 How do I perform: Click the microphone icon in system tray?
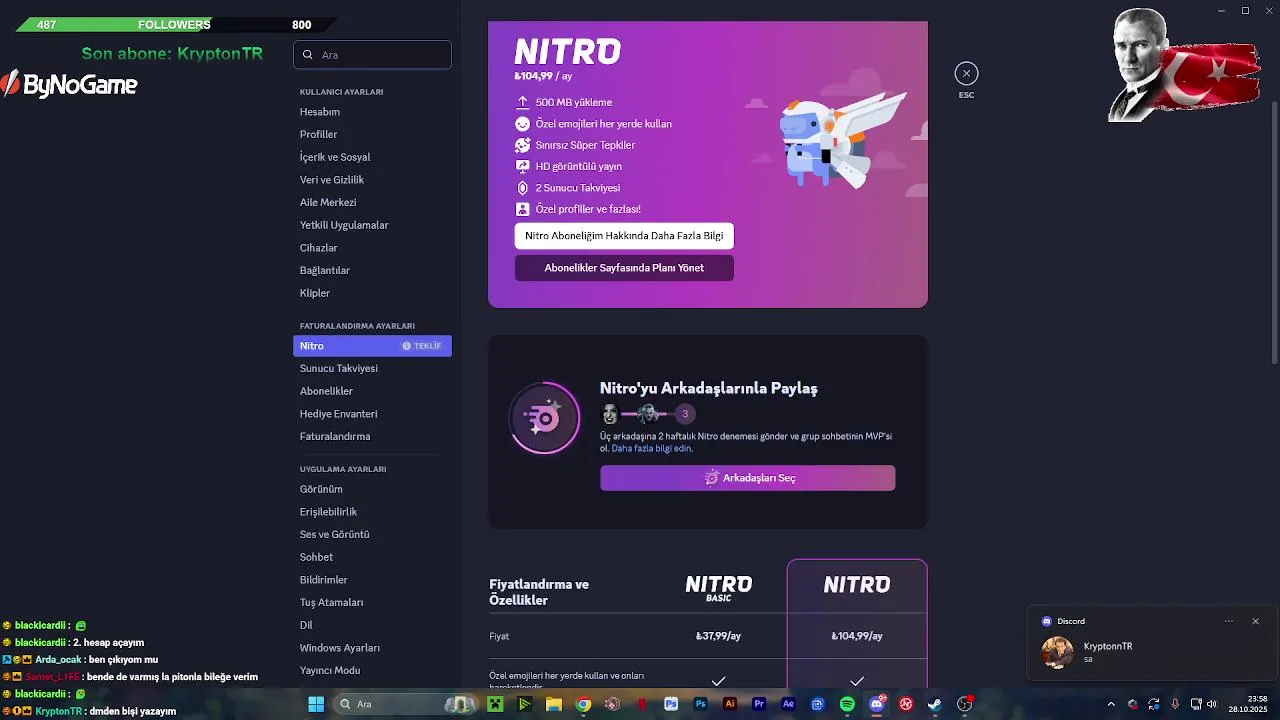click(1175, 704)
